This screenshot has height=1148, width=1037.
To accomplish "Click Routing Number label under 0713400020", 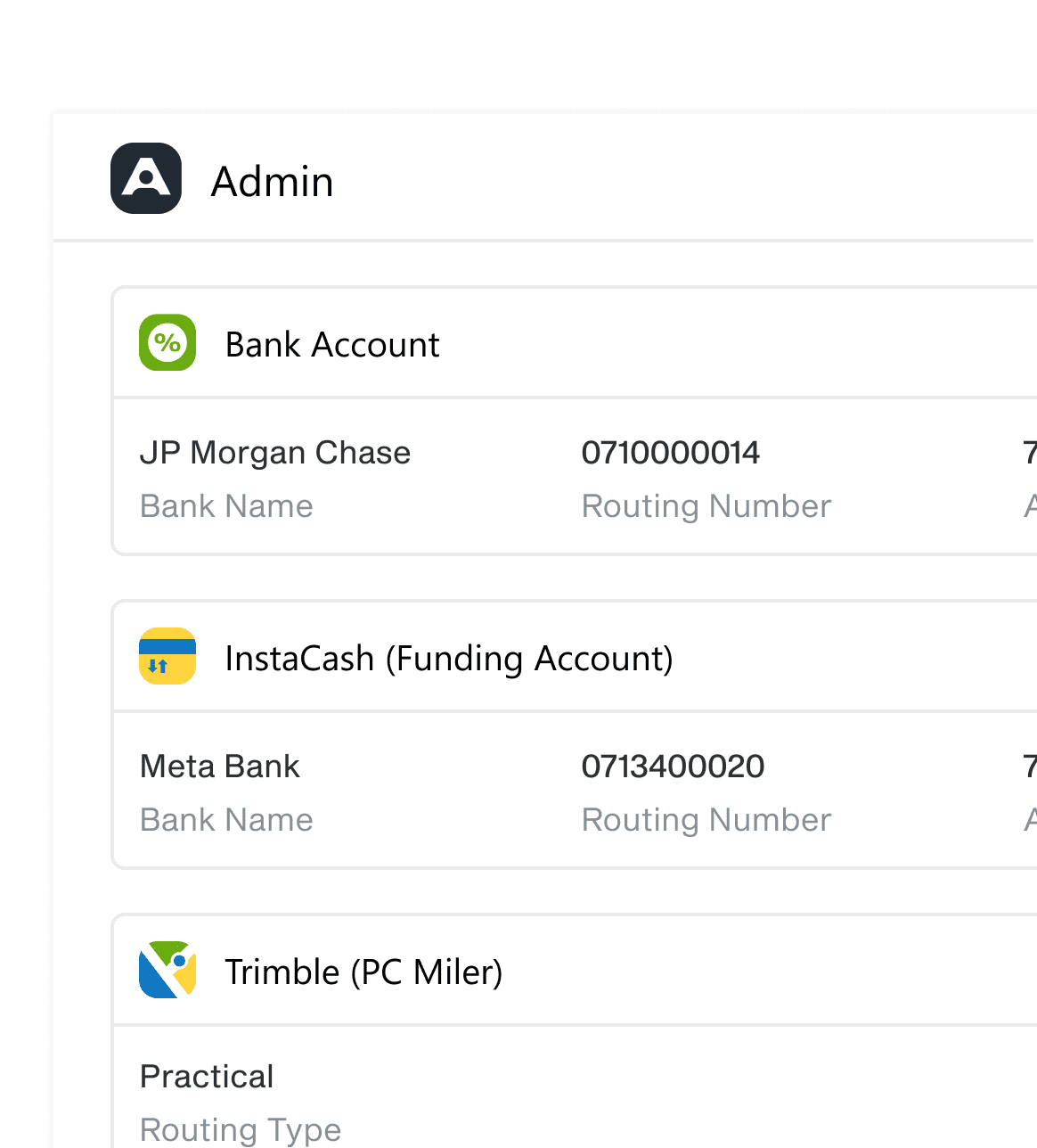I will pos(706,820).
